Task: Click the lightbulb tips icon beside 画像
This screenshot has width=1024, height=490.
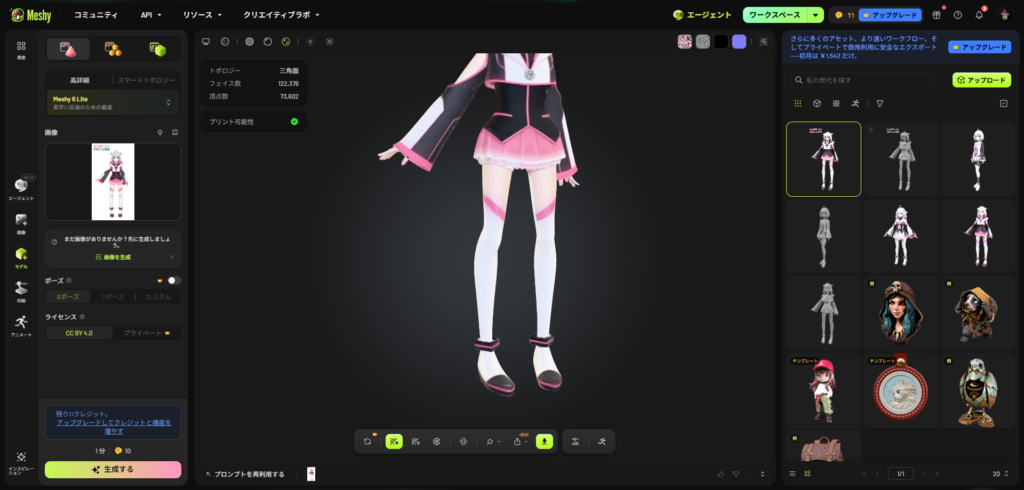Action: (x=160, y=132)
